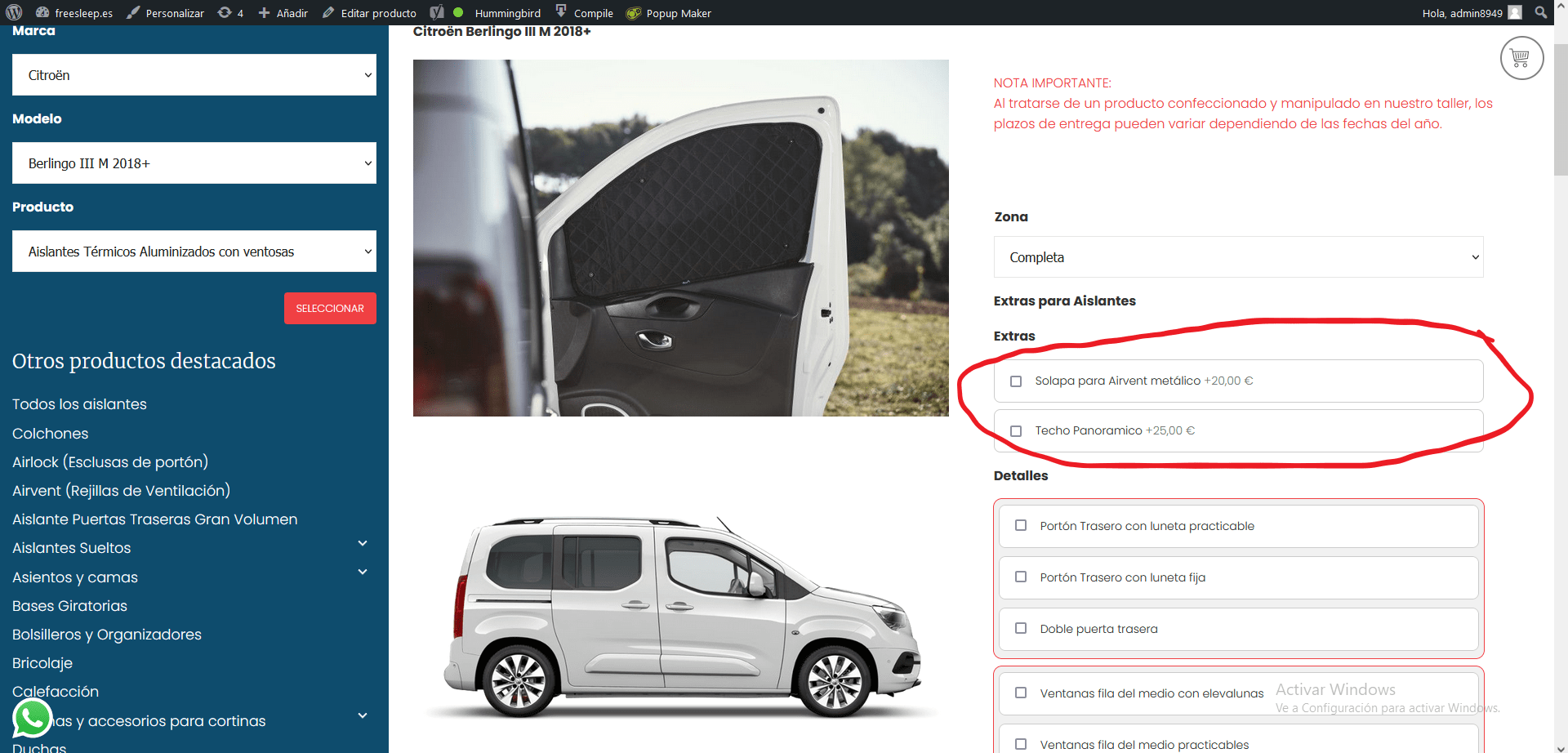Click the freesleep.es dashboard icon
Viewport: 1568px width, 753px height.
click(42, 13)
